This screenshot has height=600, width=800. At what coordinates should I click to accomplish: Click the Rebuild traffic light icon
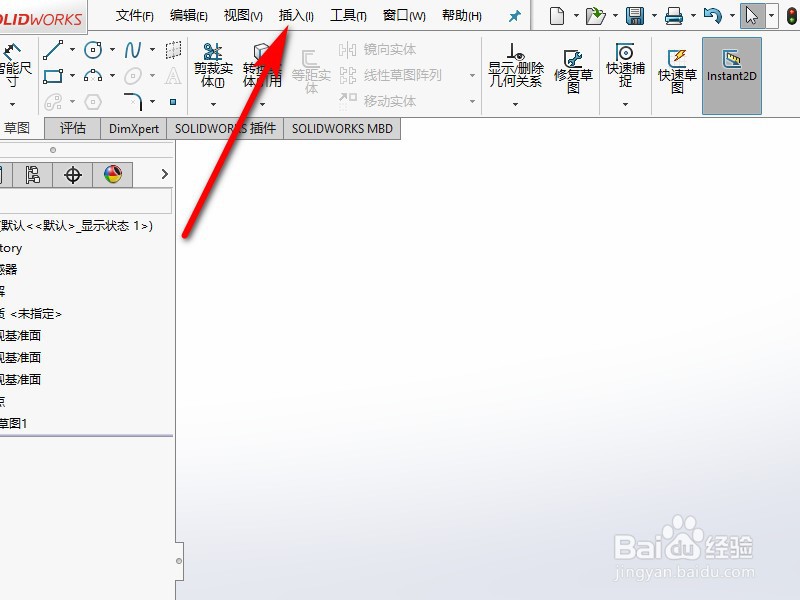[791, 16]
